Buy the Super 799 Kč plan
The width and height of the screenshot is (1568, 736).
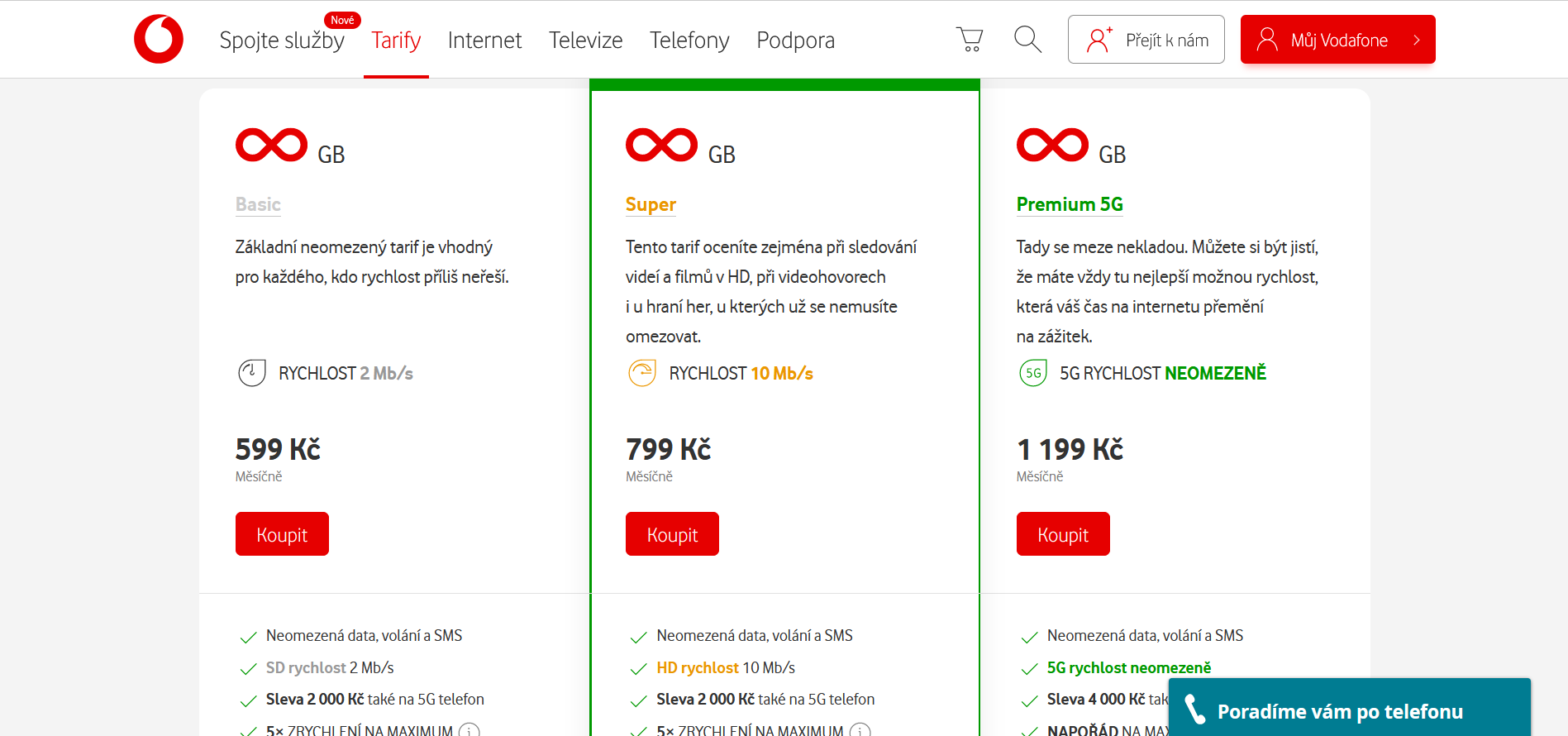coord(672,534)
